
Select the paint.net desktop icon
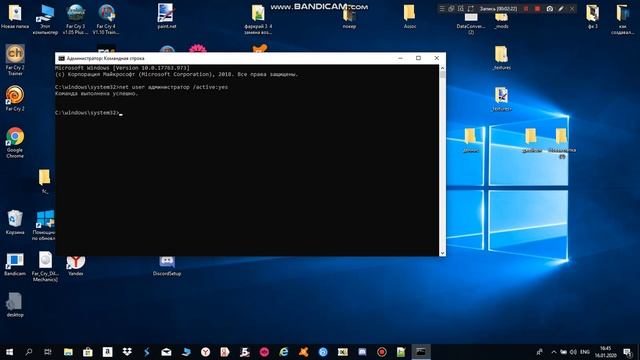coord(167,16)
